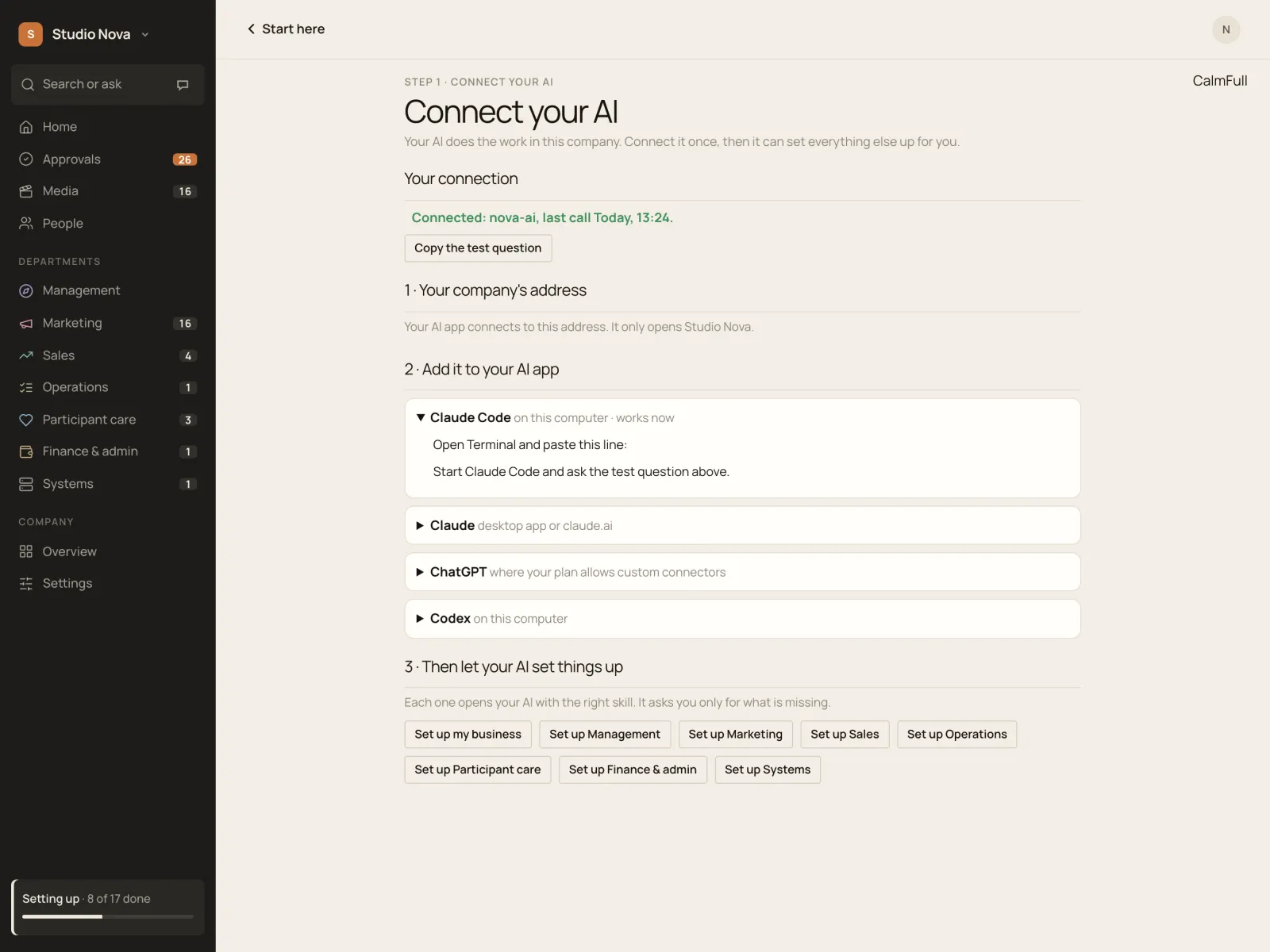Click the Finance & admin wallet icon
This screenshot has height=952, width=1270.
pyautogui.click(x=26, y=451)
